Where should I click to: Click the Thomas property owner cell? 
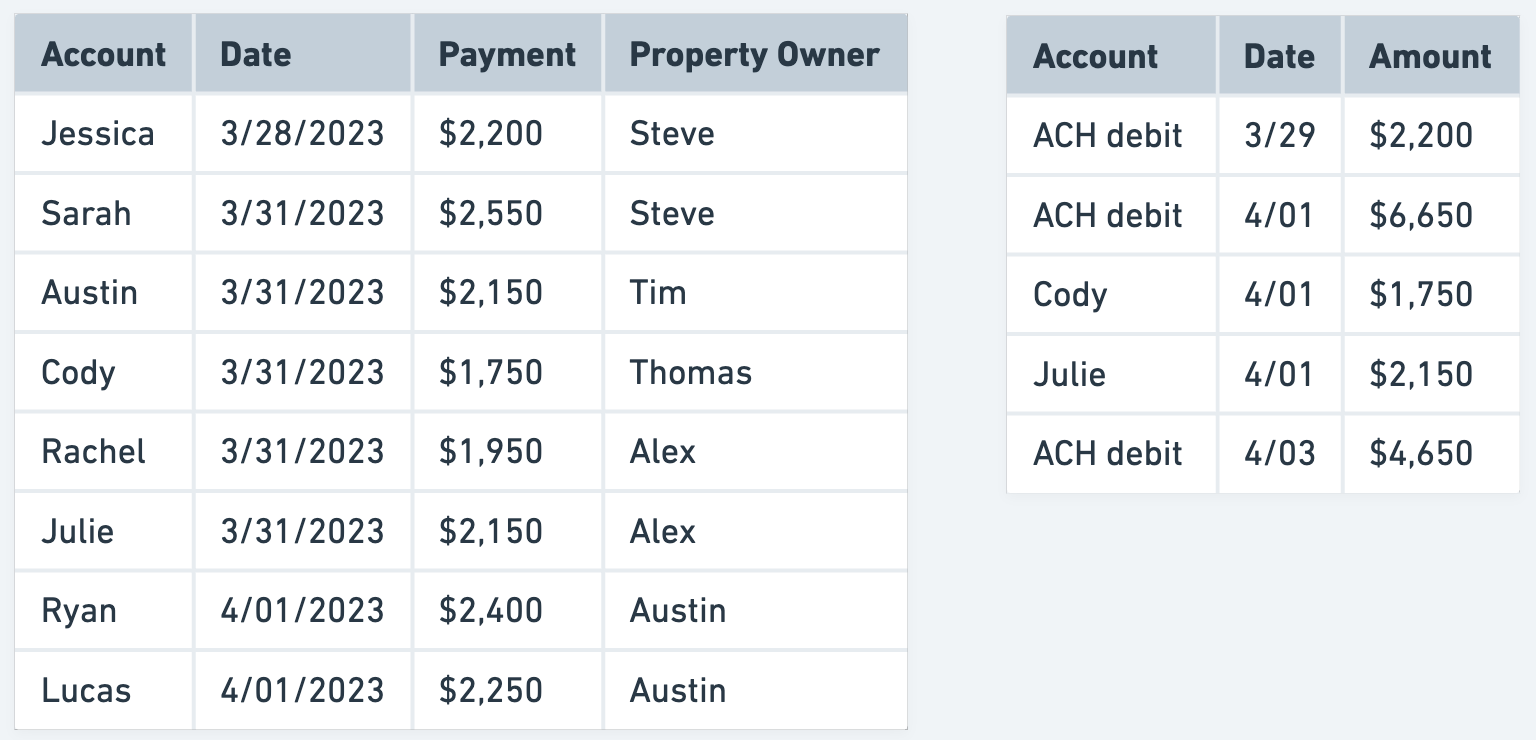pos(690,372)
